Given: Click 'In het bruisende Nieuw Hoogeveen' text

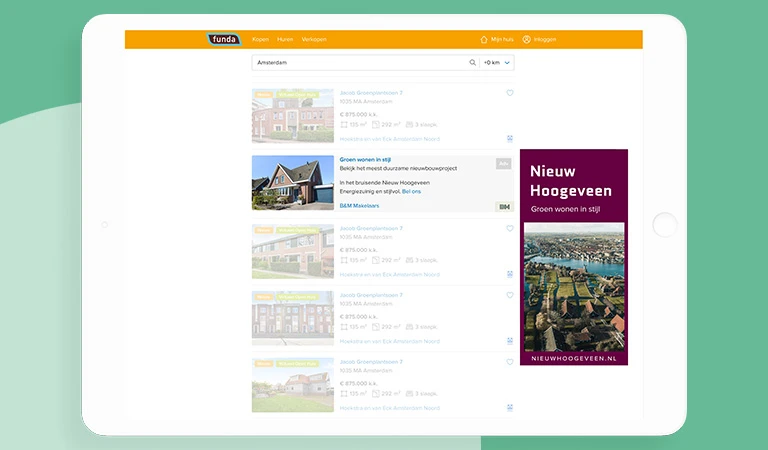Looking at the screenshot, I should tap(384, 183).
